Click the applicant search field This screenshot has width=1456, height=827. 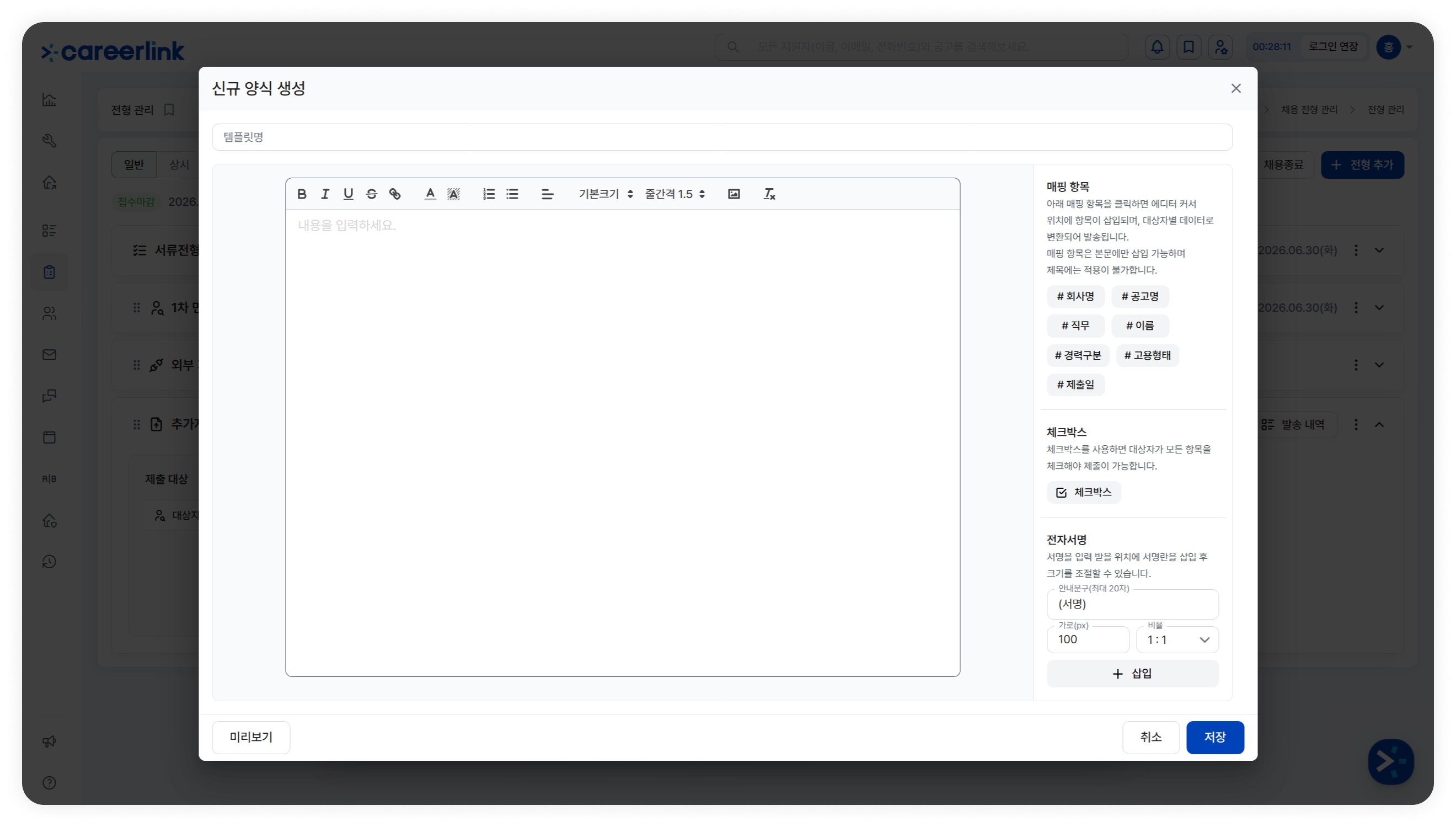921,46
